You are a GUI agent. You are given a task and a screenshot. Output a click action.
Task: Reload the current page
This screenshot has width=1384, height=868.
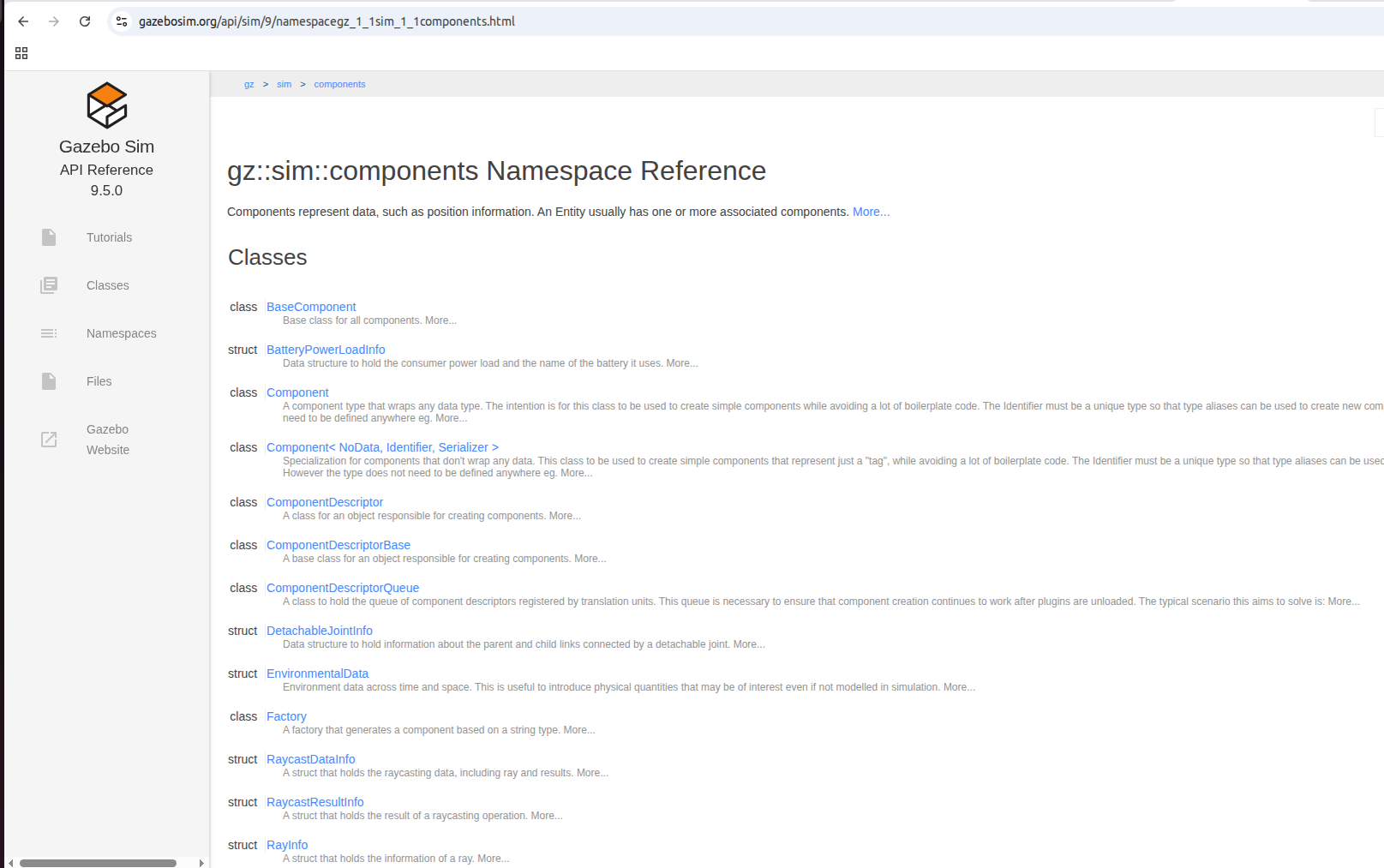pos(84,21)
